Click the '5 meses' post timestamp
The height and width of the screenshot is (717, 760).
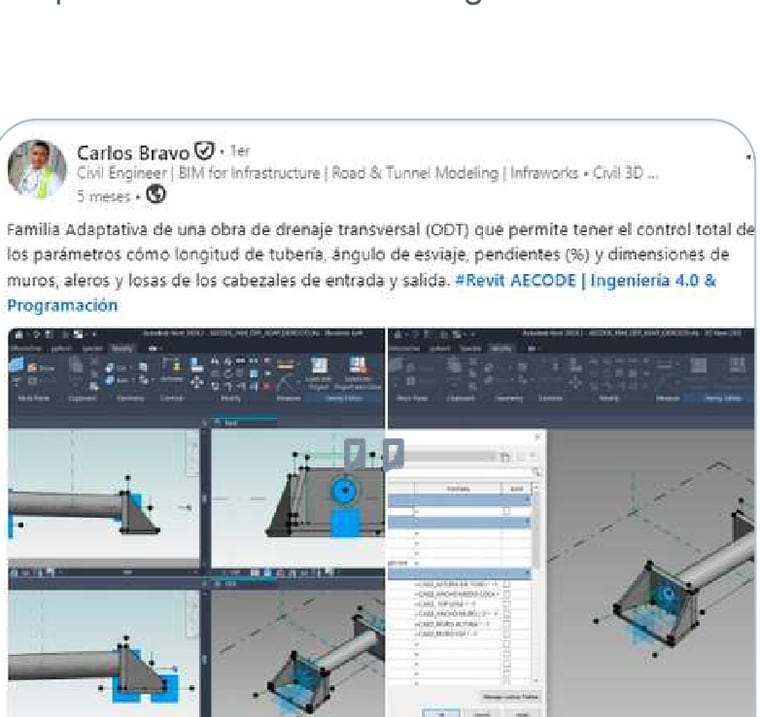coord(103,196)
